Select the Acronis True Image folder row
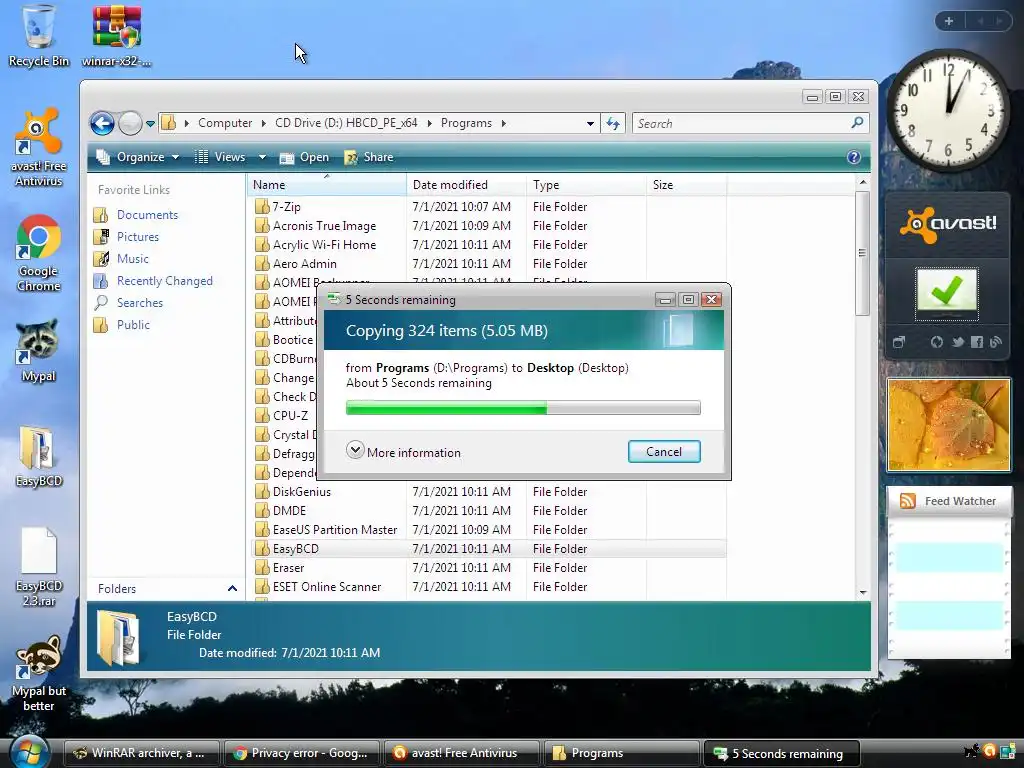 click(488, 225)
